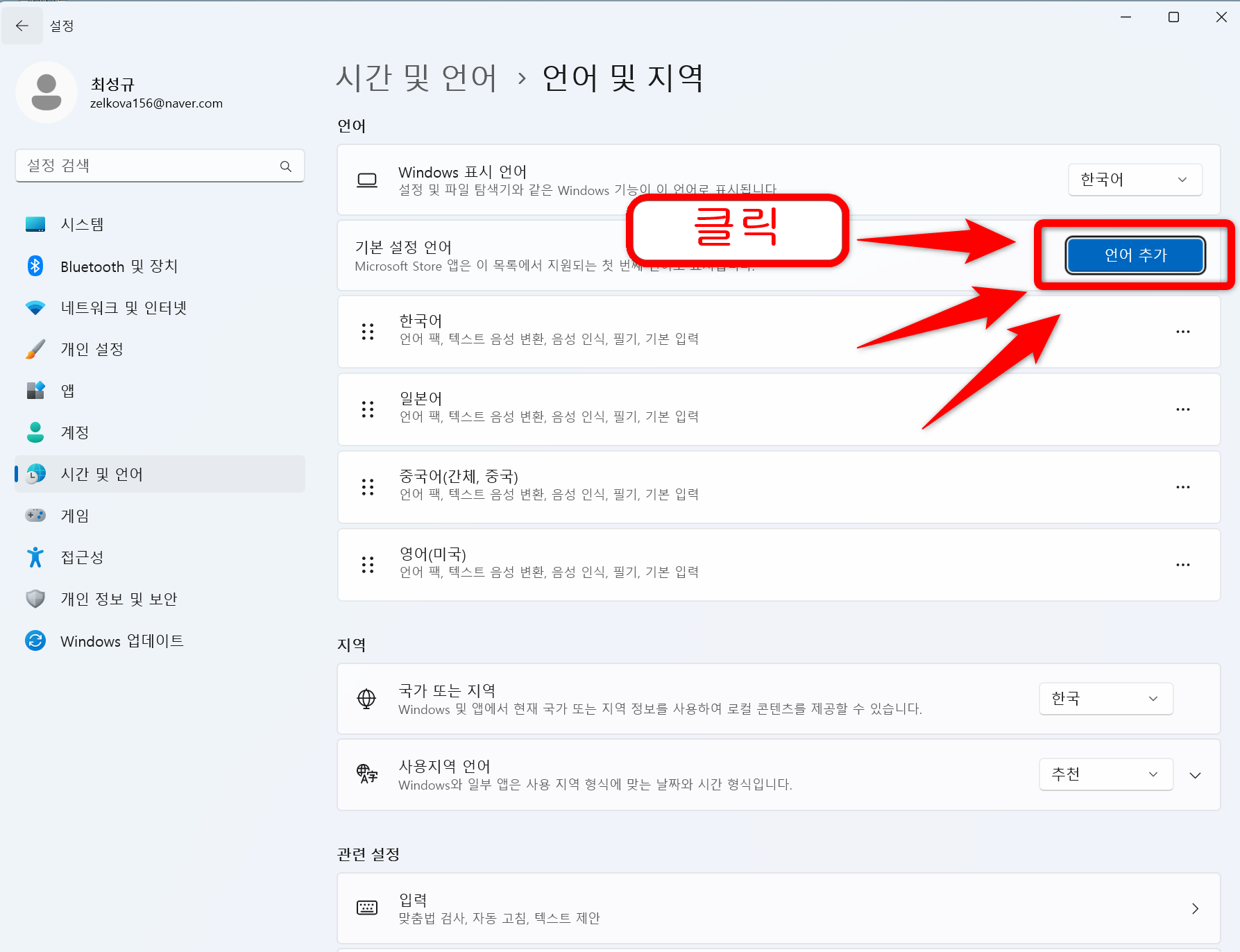Image resolution: width=1240 pixels, height=952 pixels.
Task: Click the 사용지역 언어 icon
Action: (366, 774)
